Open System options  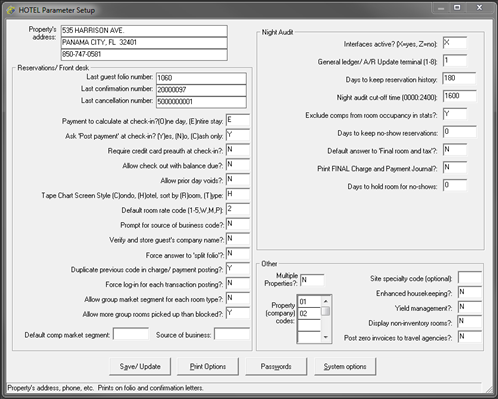(x=345, y=367)
